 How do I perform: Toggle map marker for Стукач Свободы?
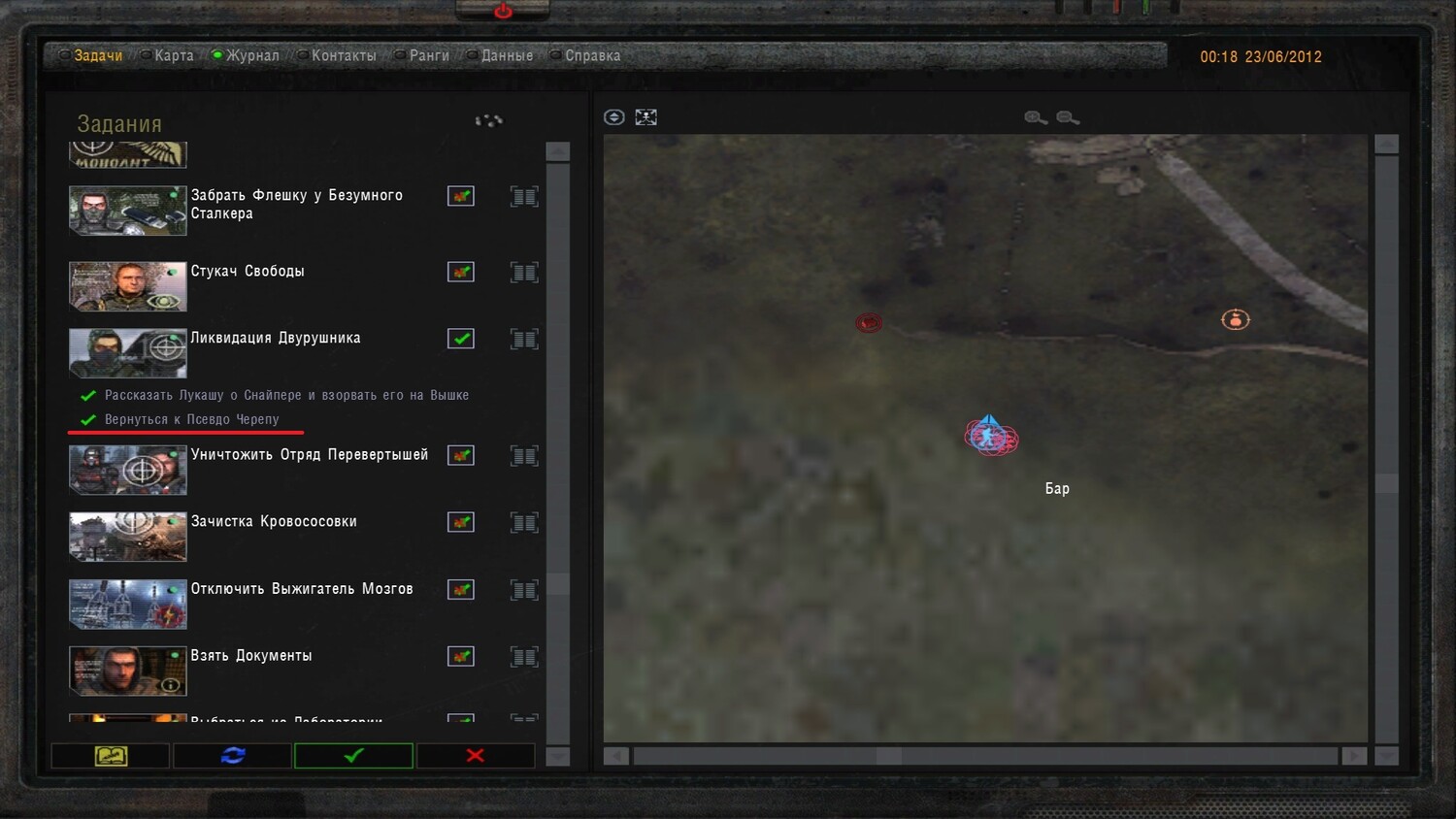pyautogui.click(x=461, y=272)
